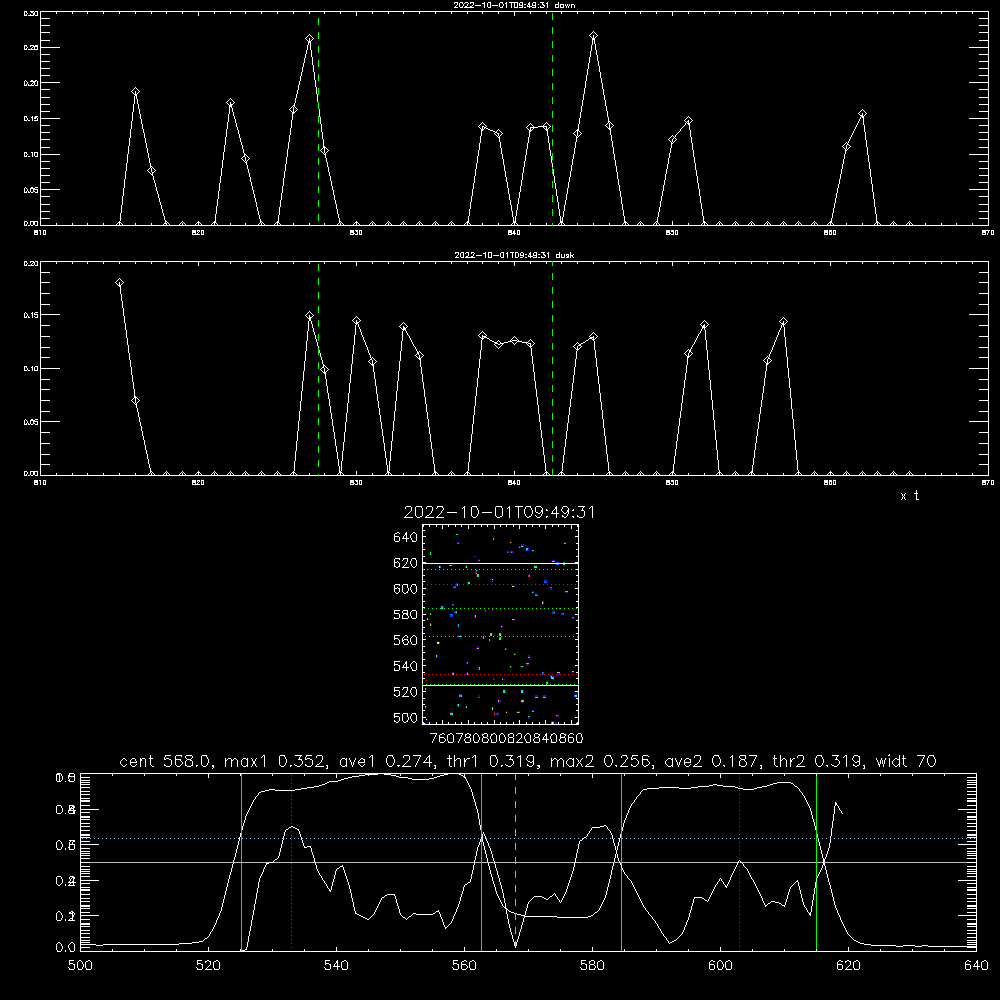Viewport: 1000px width, 1000px height.
Task: Select the 0.05 y-axis label on dusk plot
Action: [x=31, y=422]
